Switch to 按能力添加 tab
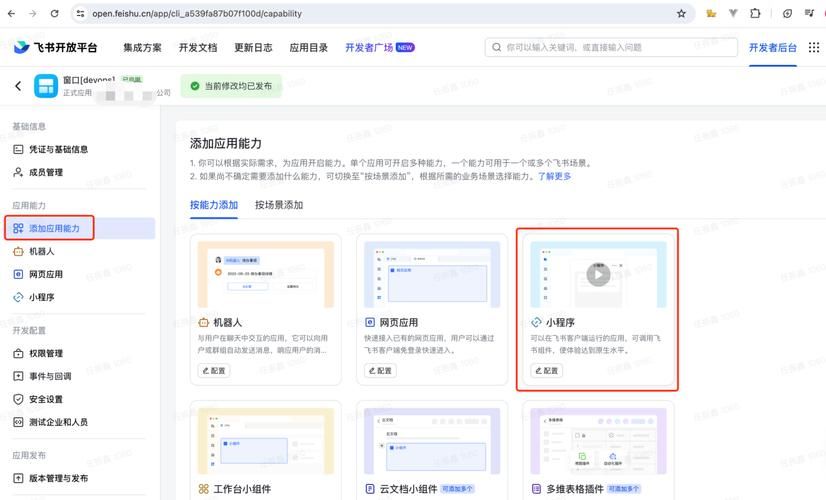Image resolution: width=826 pixels, height=500 pixels. point(214,205)
